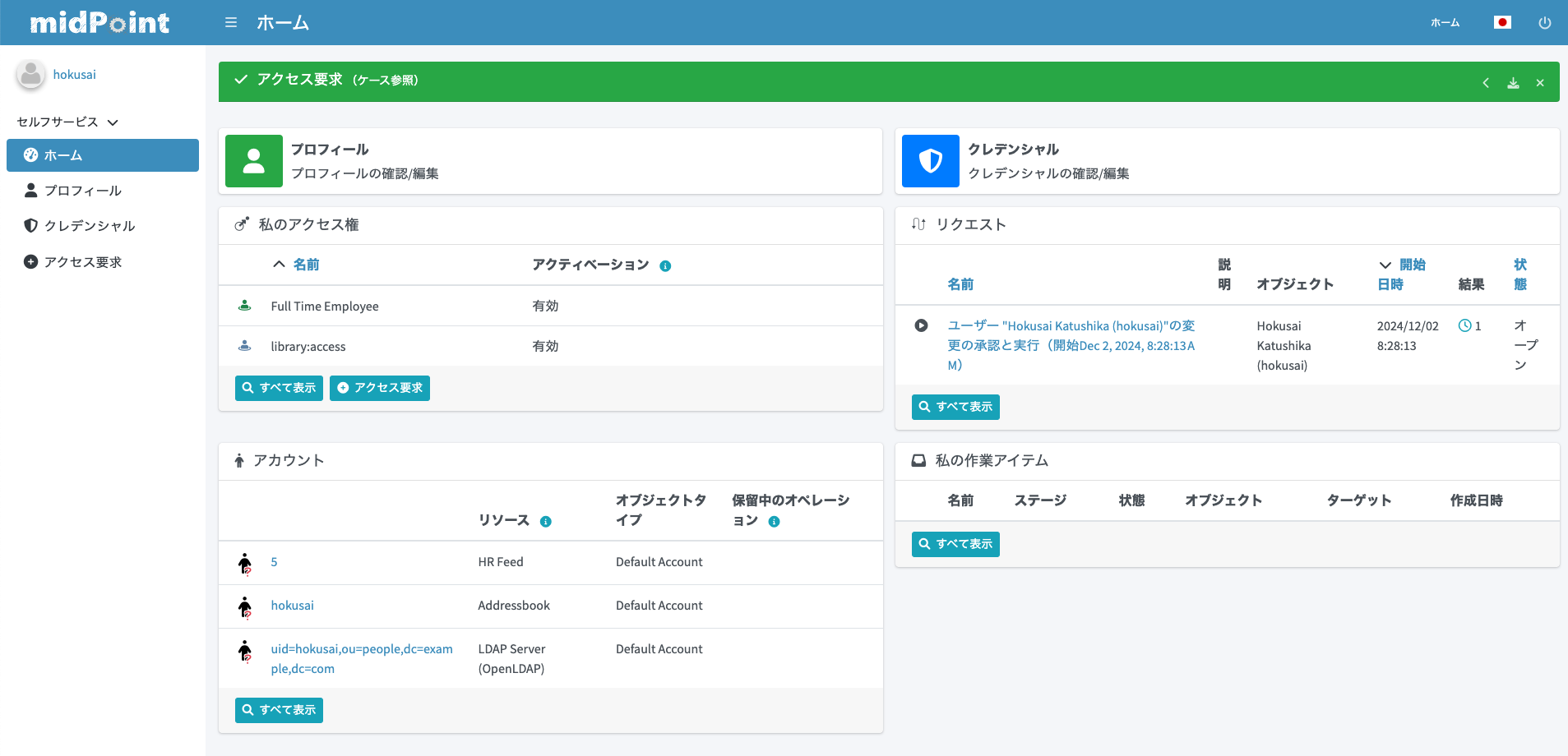Open the プロフィールの確認/編集 card text

click(365, 173)
